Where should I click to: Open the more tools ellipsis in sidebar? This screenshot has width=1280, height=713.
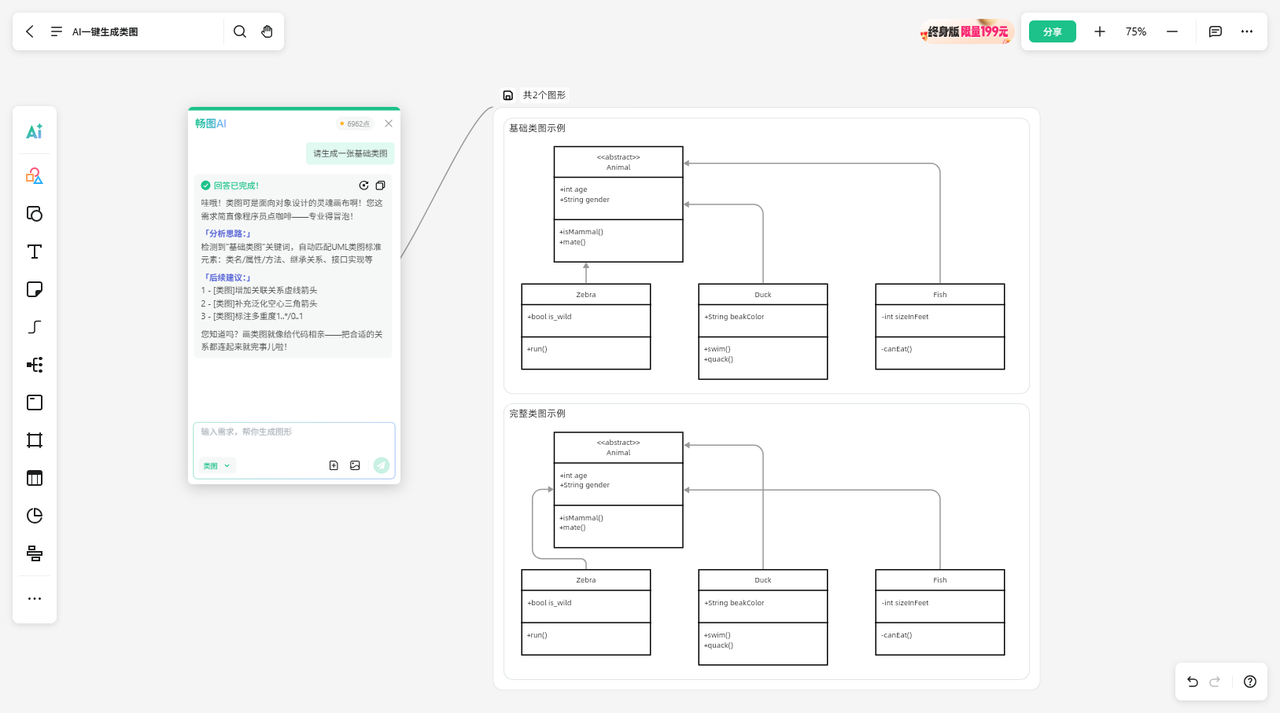point(34,598)
